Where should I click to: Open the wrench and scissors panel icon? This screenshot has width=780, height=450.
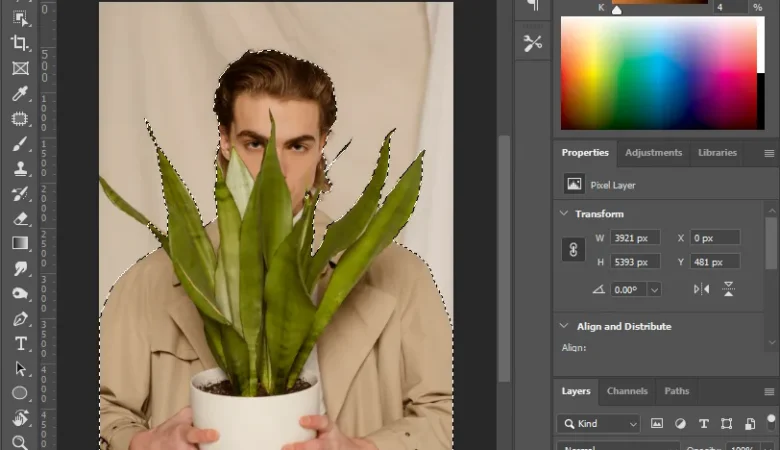click(x=533, y=43)
